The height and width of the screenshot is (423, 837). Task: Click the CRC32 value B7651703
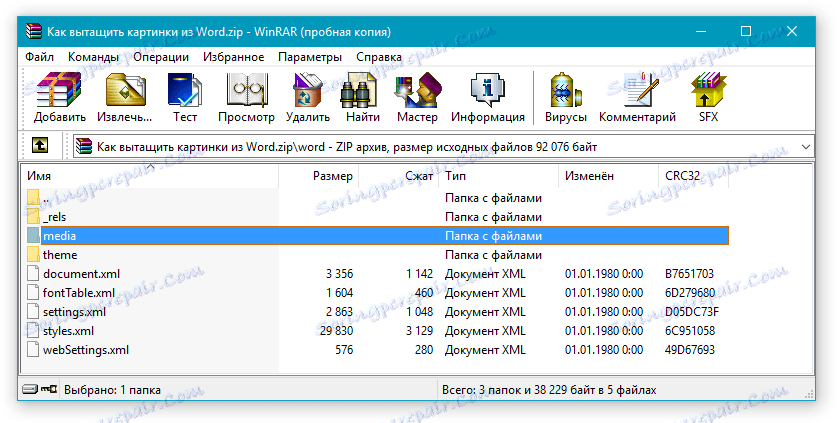point(689,274)
